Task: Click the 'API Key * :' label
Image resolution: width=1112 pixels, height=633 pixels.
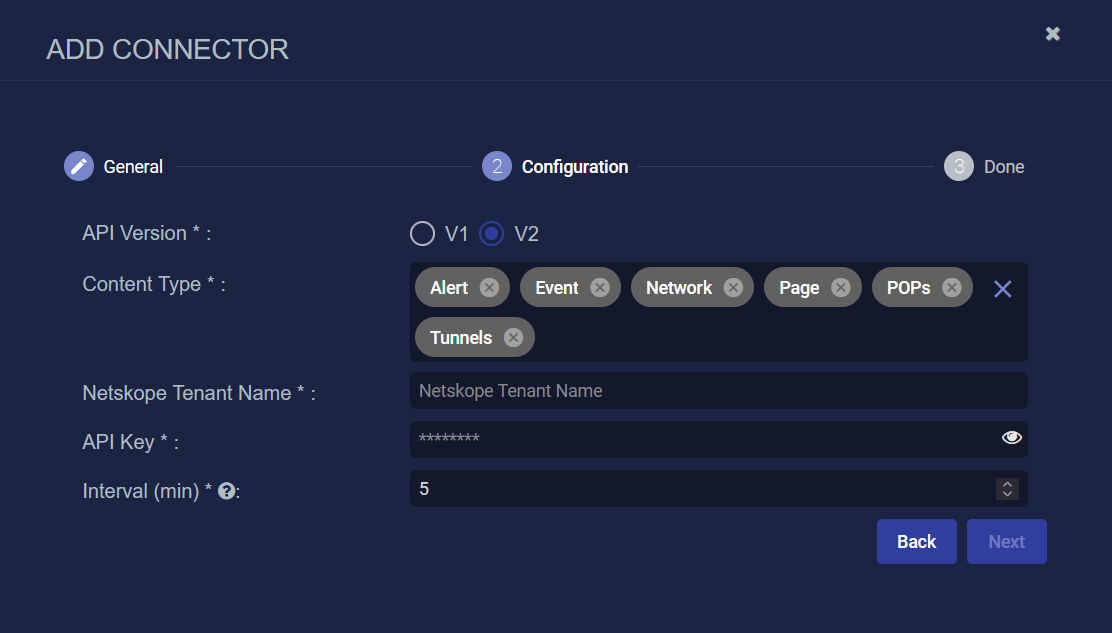Action: [130, 442]
